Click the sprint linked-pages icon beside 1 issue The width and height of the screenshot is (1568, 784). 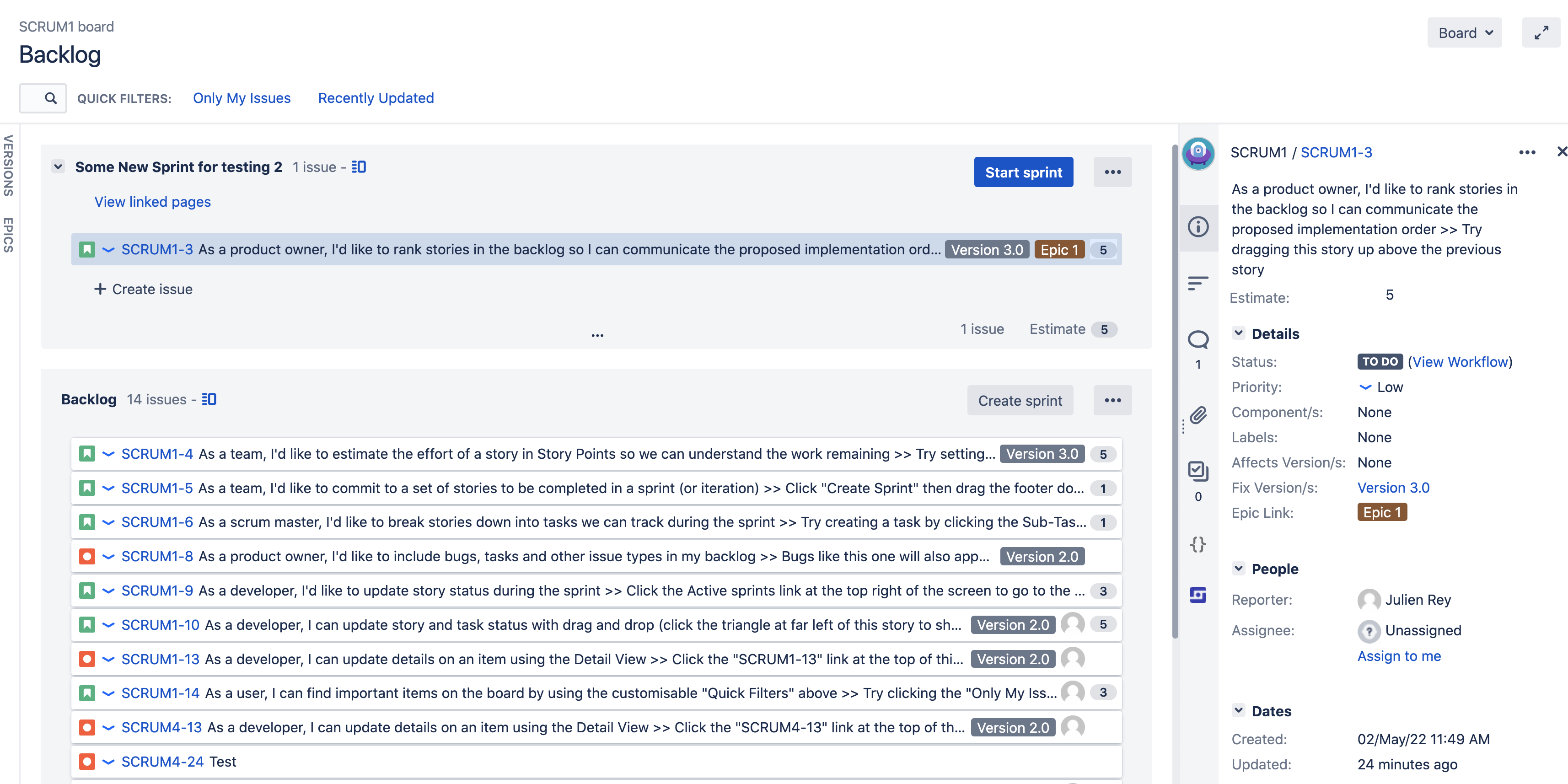tap(359, 167)
